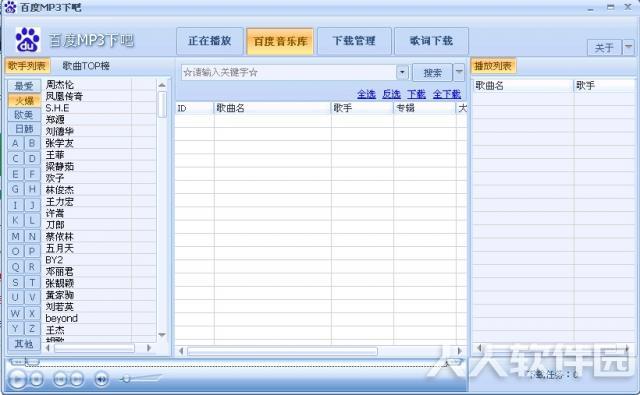
Task: Select artist 林俊杰 in the list
Action: [60, 190]
